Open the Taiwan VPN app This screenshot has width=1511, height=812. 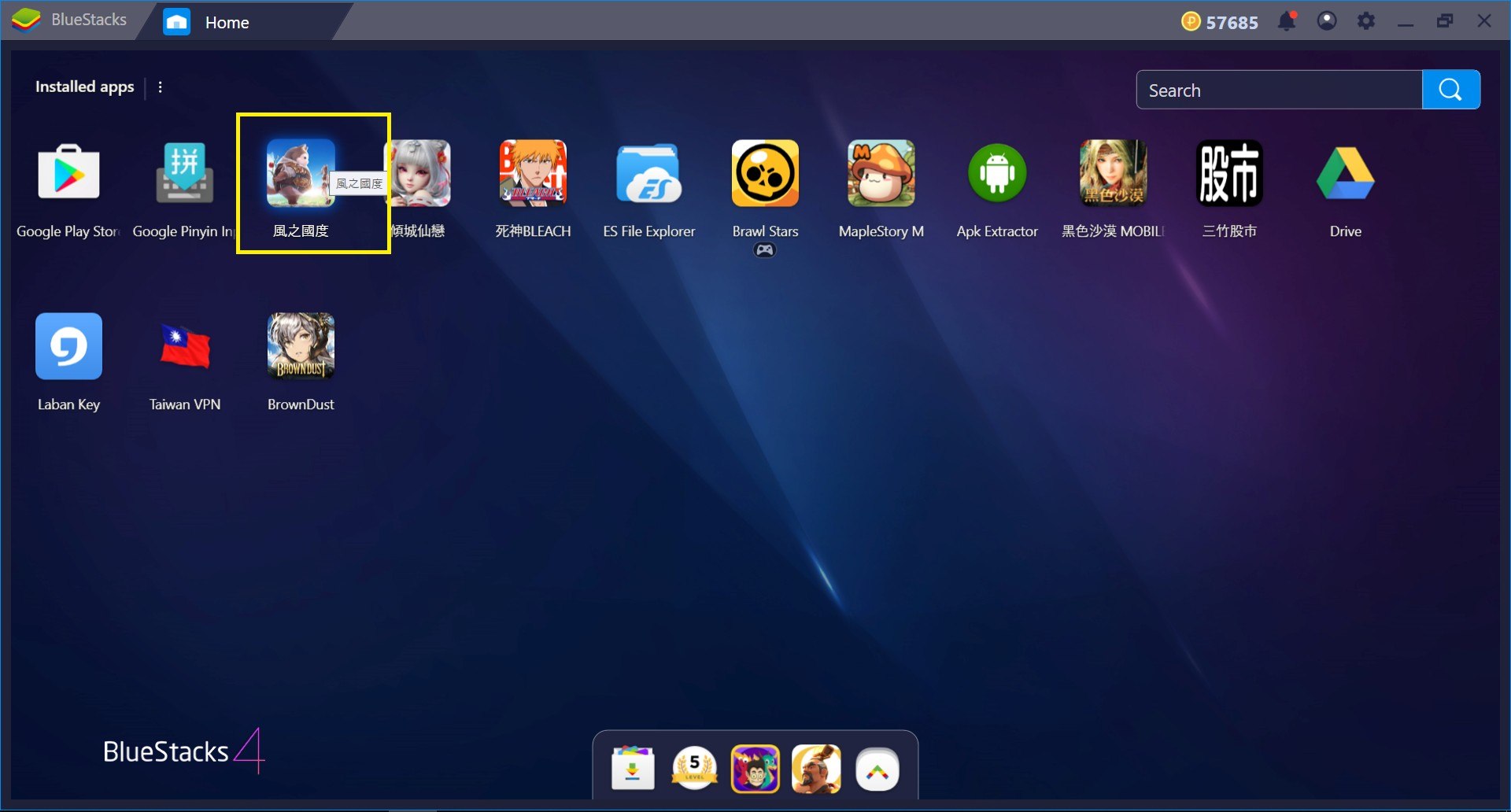[x=184, y=345]
